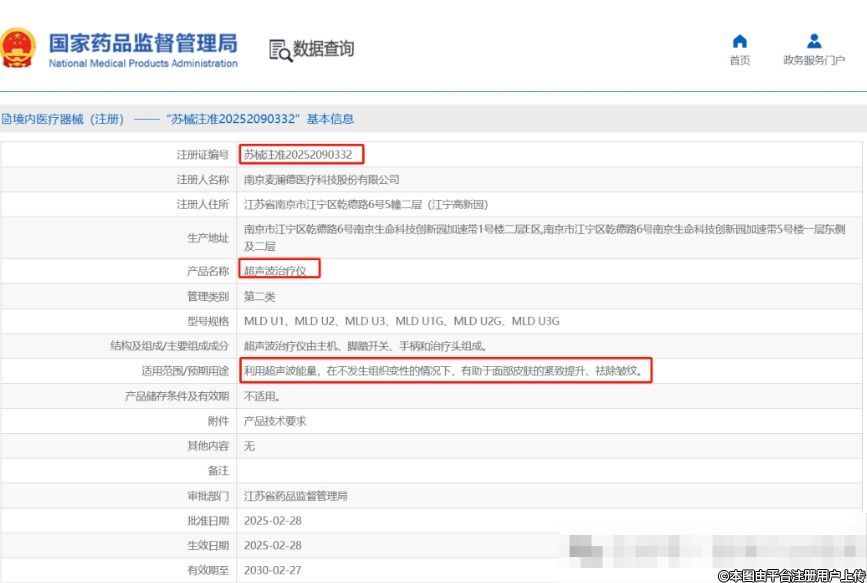This screenshot has height=583, width=867.
Task: Click the 数据查询 magnifier icon
Action: click(x=280, y=50)
